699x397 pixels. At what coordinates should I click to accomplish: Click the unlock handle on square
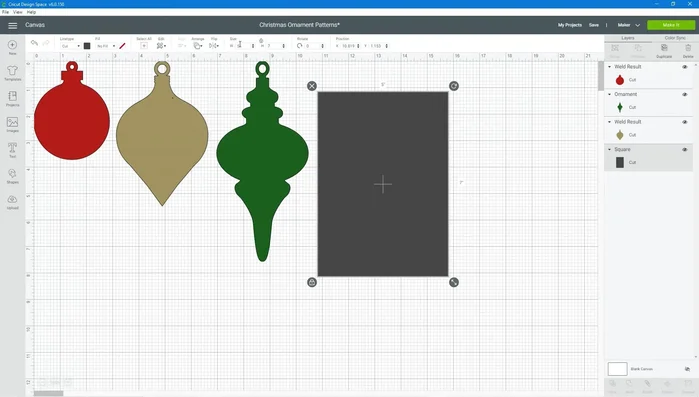[x=312, y=282]
